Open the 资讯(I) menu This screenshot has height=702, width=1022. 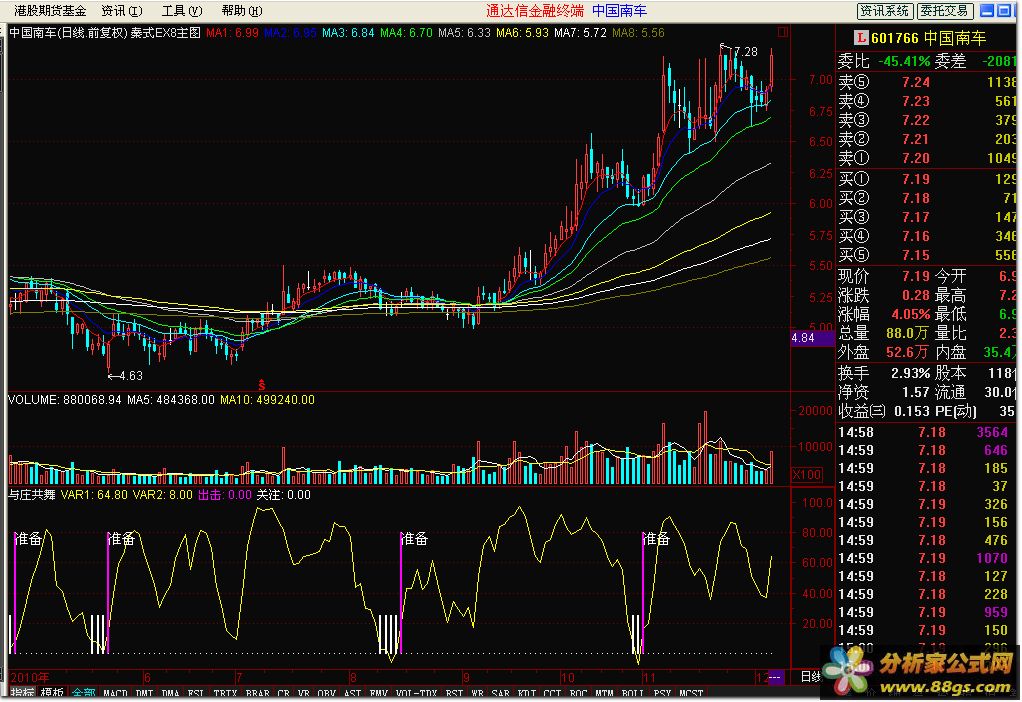122,10
